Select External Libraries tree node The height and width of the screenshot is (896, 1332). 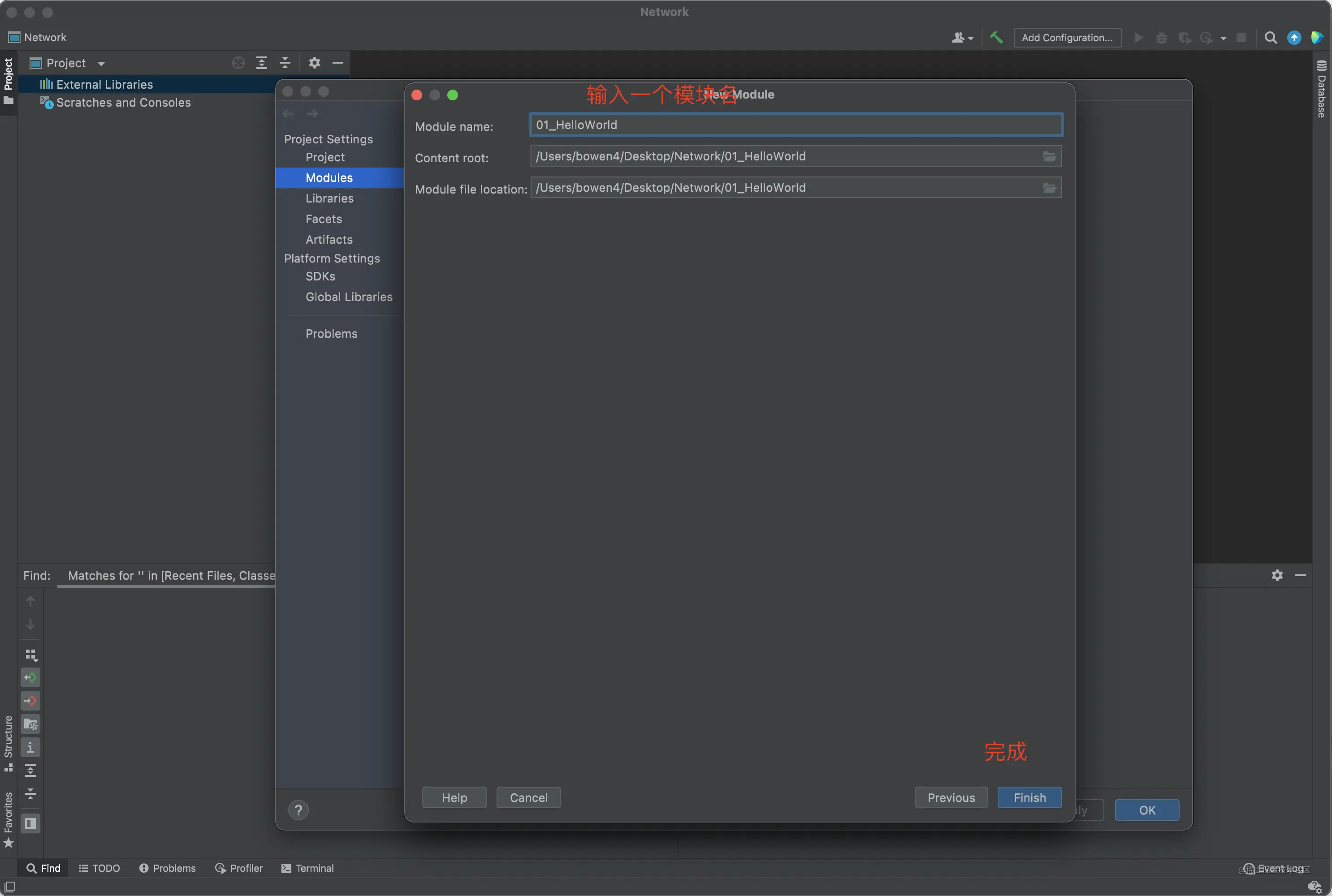tap(104, 85)
